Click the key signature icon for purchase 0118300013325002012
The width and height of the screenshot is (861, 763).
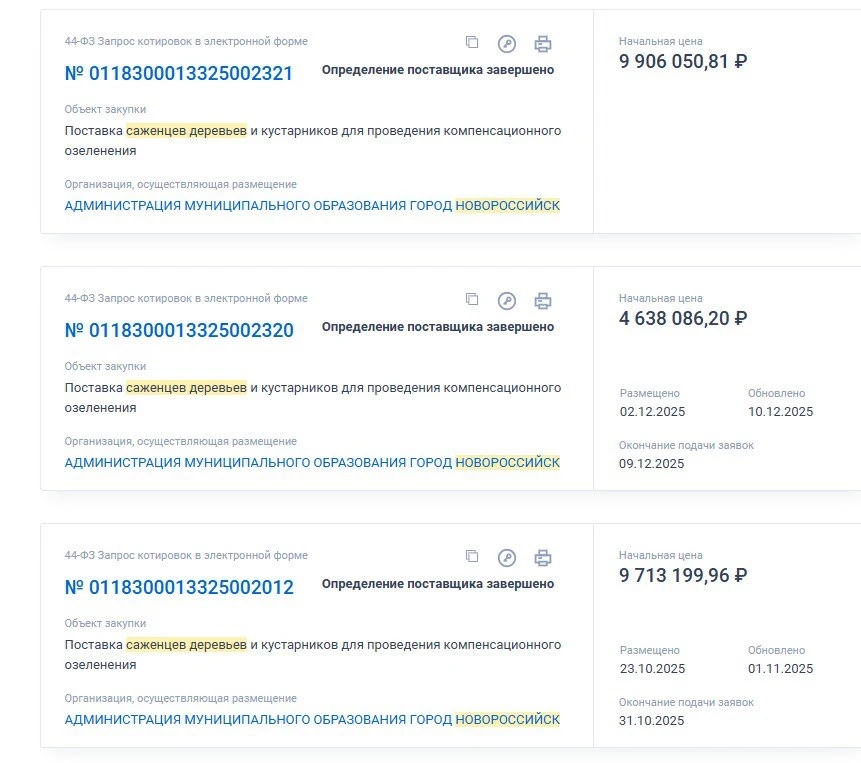[x=507, y=558]
